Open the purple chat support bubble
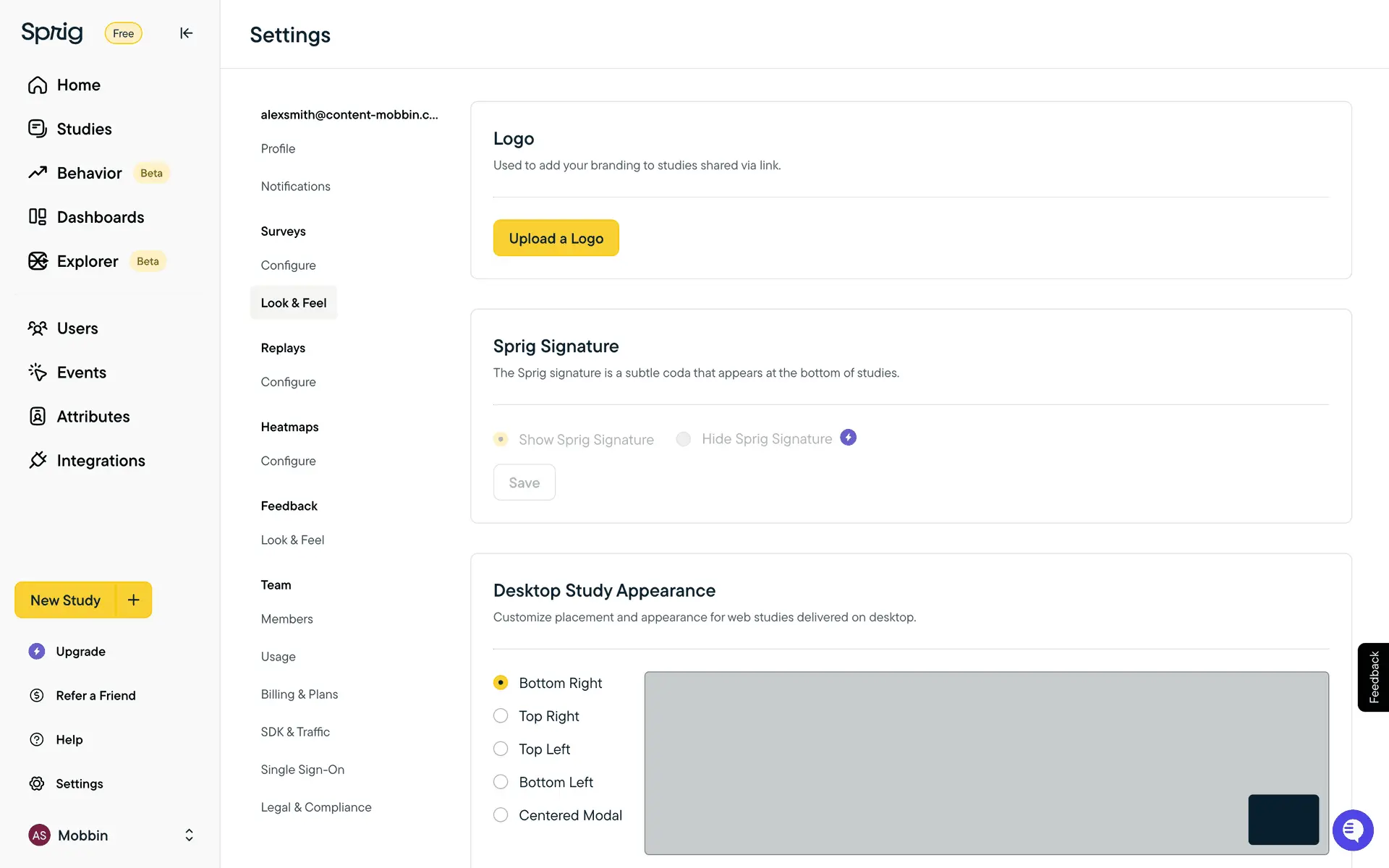The height and width of the screenshot is (868, 1389). (1352, 830)
